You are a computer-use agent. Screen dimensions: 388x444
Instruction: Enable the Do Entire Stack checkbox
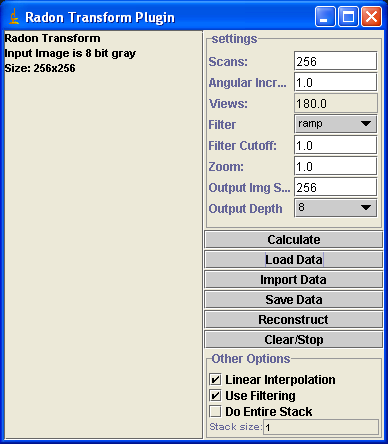click(215, 411)
